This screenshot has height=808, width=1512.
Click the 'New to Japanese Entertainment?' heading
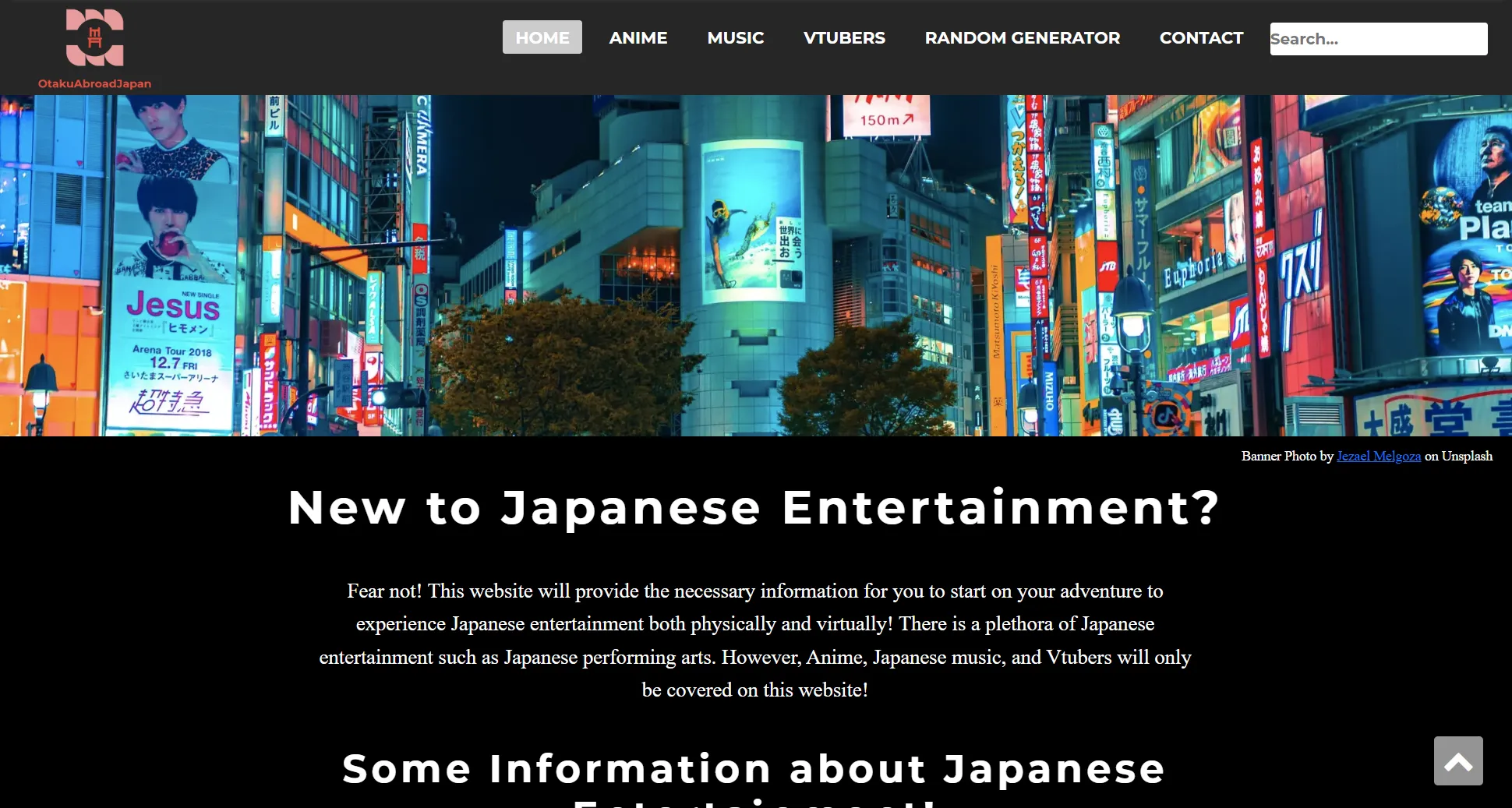point(754,508)
